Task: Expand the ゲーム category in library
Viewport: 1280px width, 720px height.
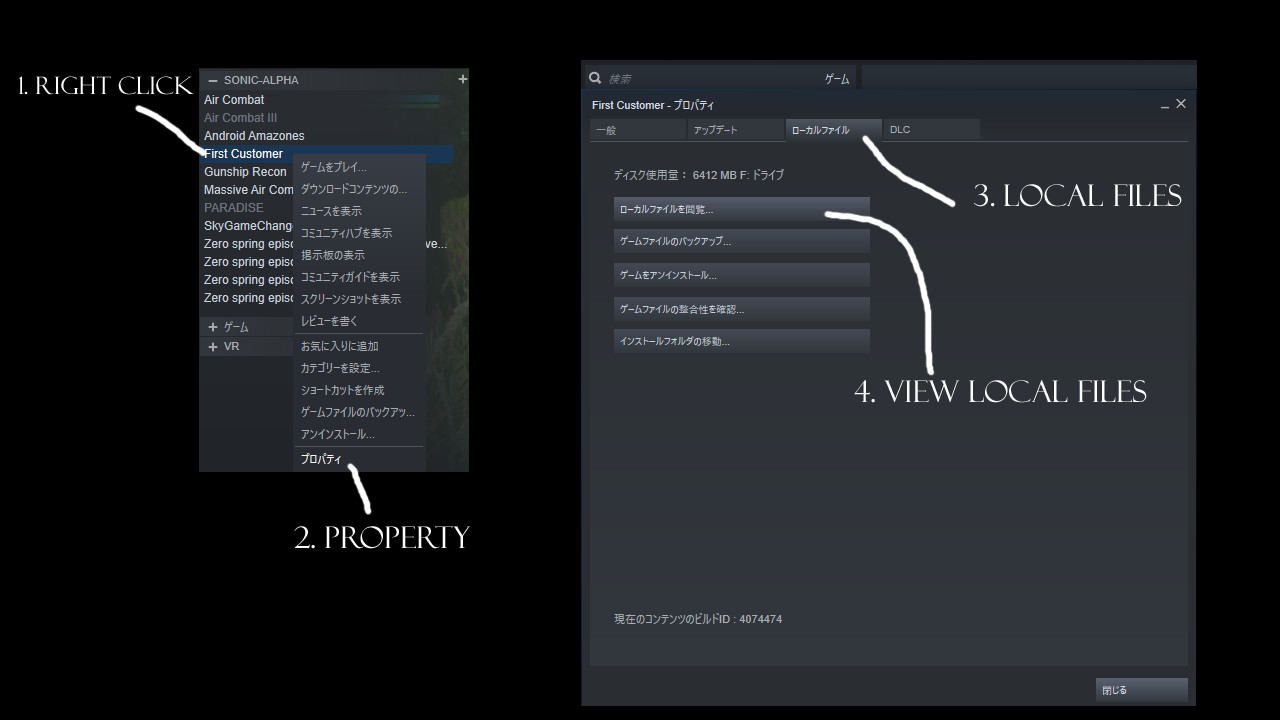Action: pos(213,327)
